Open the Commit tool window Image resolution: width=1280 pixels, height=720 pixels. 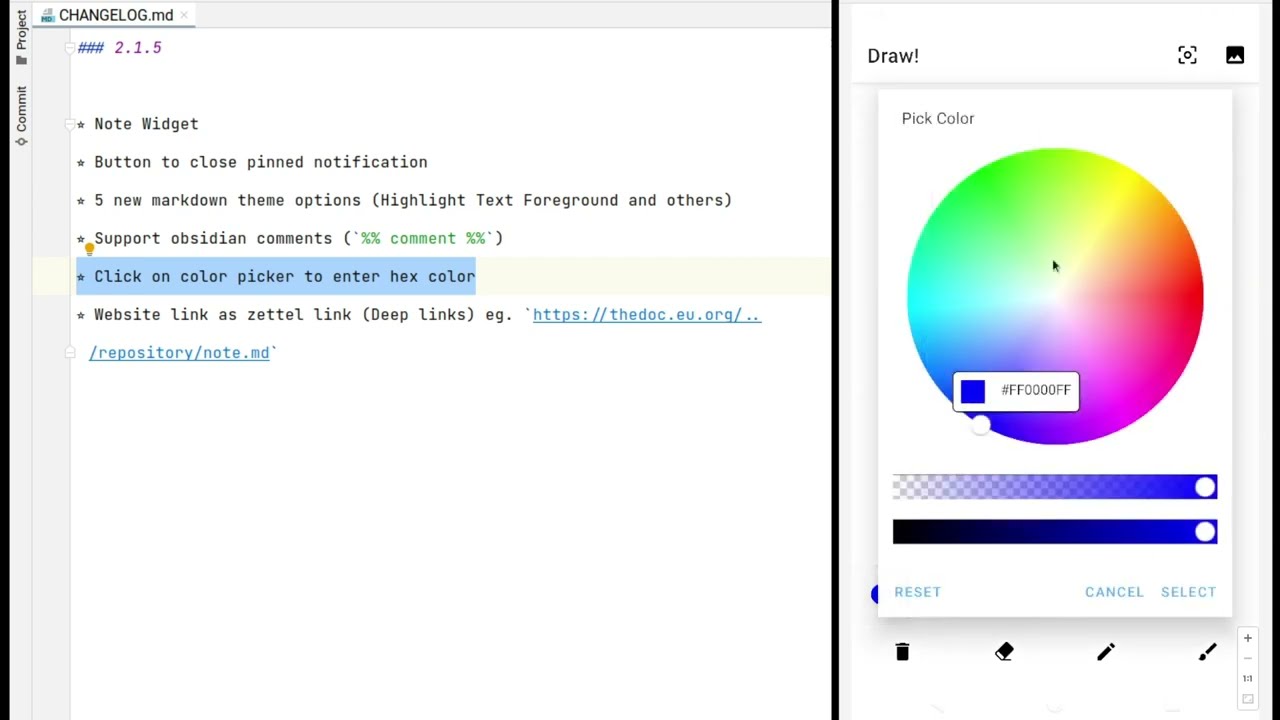(x=21, y=116)
